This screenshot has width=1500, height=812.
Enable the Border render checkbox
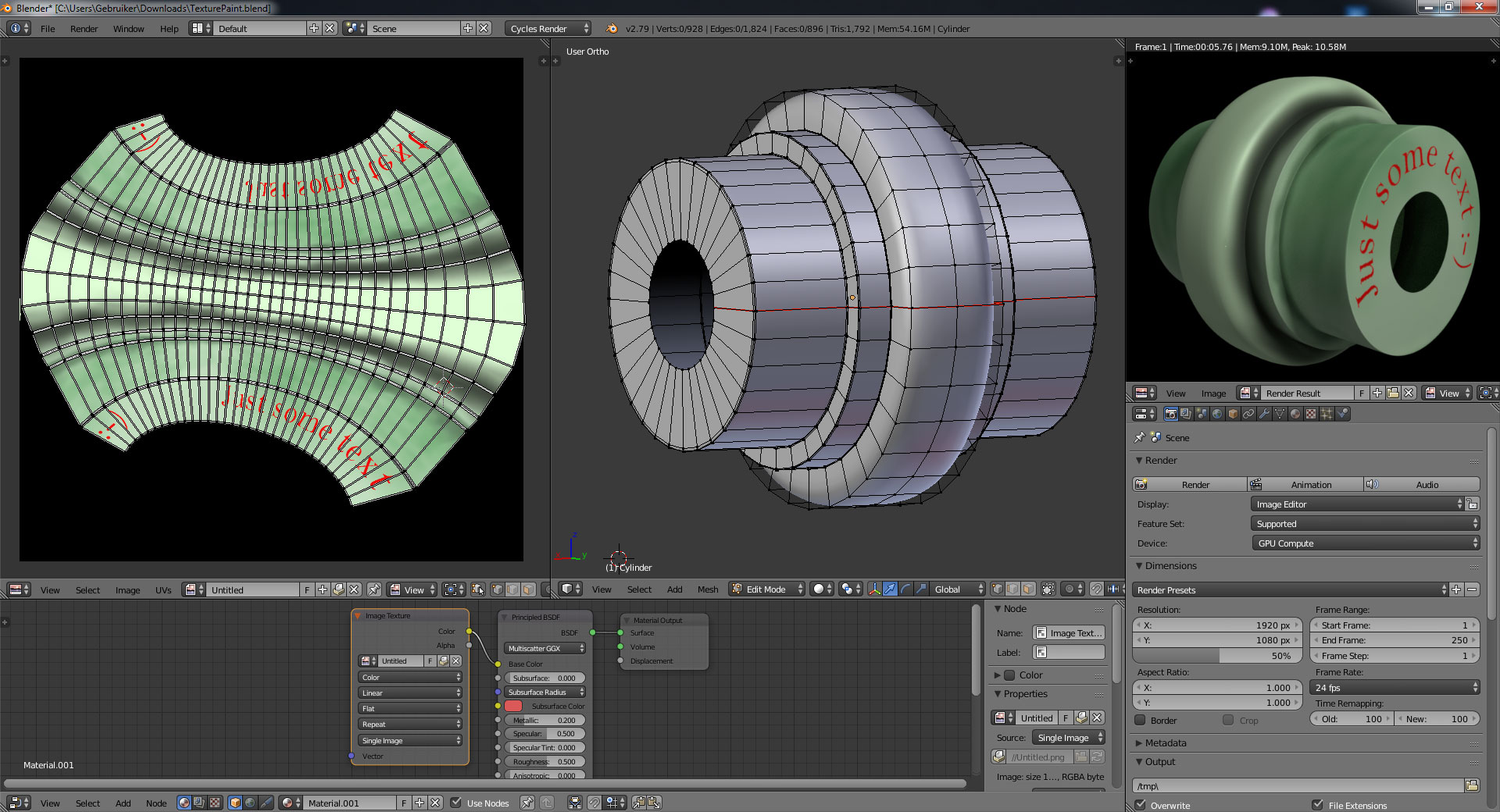(x=1141, y=721)
